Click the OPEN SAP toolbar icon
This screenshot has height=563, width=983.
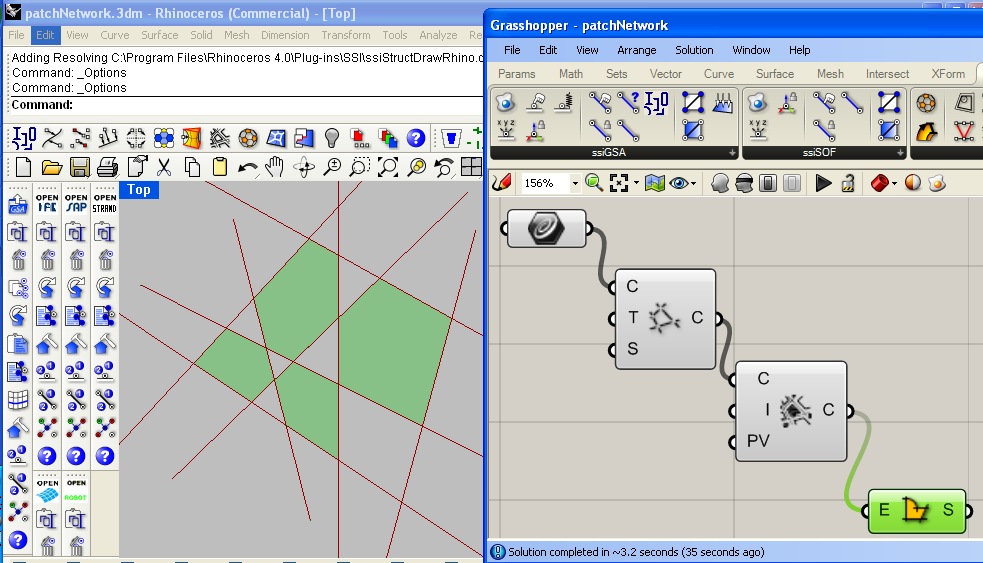(76, 203)
